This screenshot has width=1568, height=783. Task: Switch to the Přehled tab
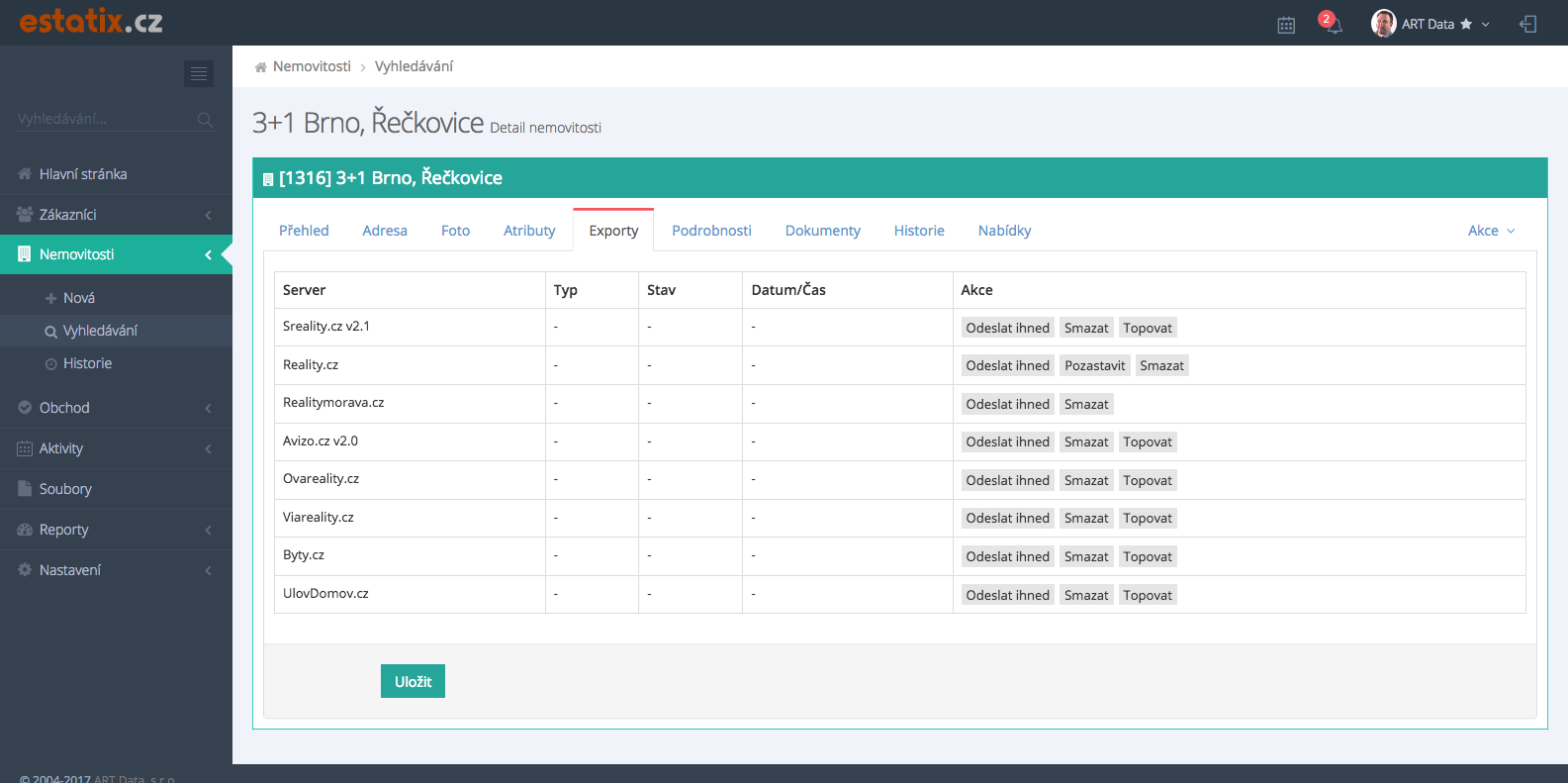[304, 231]
